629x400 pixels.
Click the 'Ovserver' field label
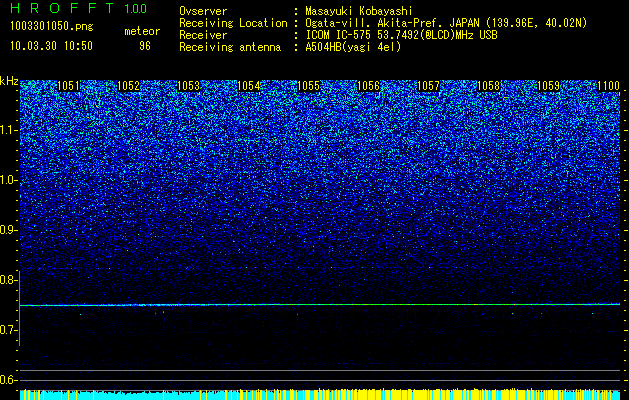pyautogui.click(x=203, y=11)
